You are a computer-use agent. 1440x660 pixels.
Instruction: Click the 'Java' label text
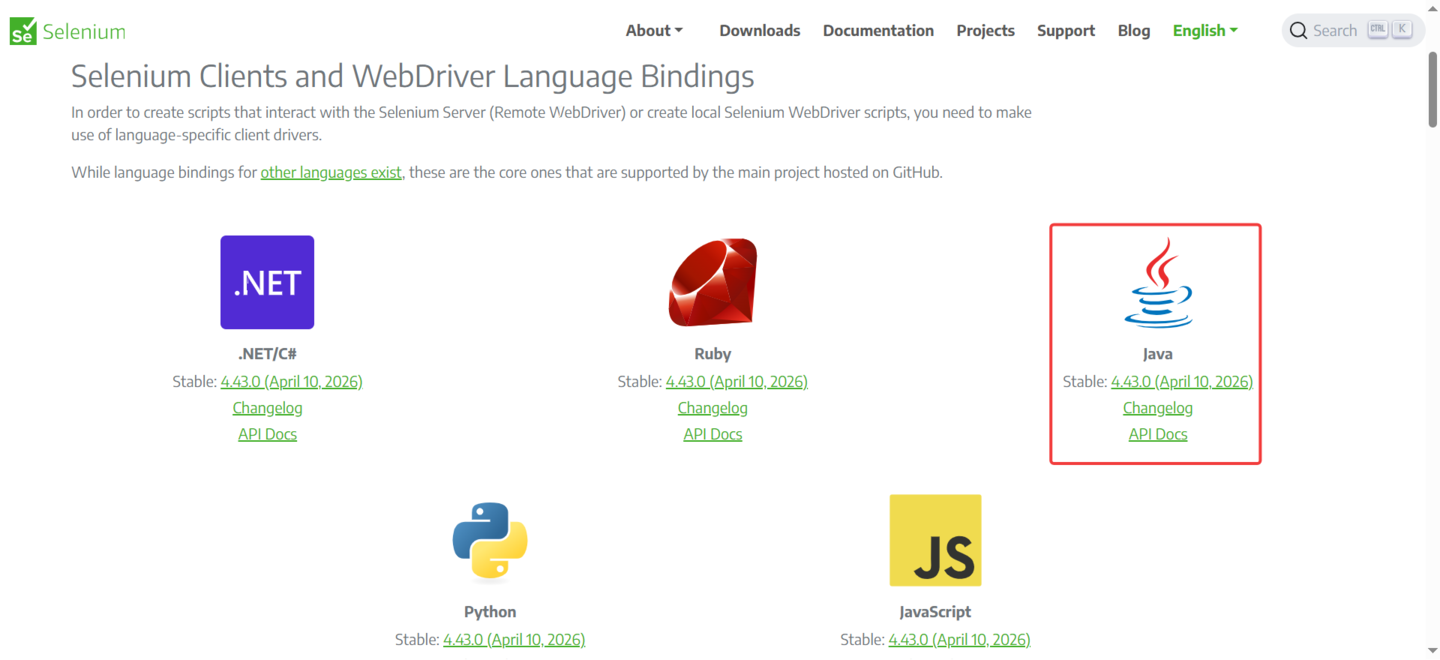click(1158, 354)
